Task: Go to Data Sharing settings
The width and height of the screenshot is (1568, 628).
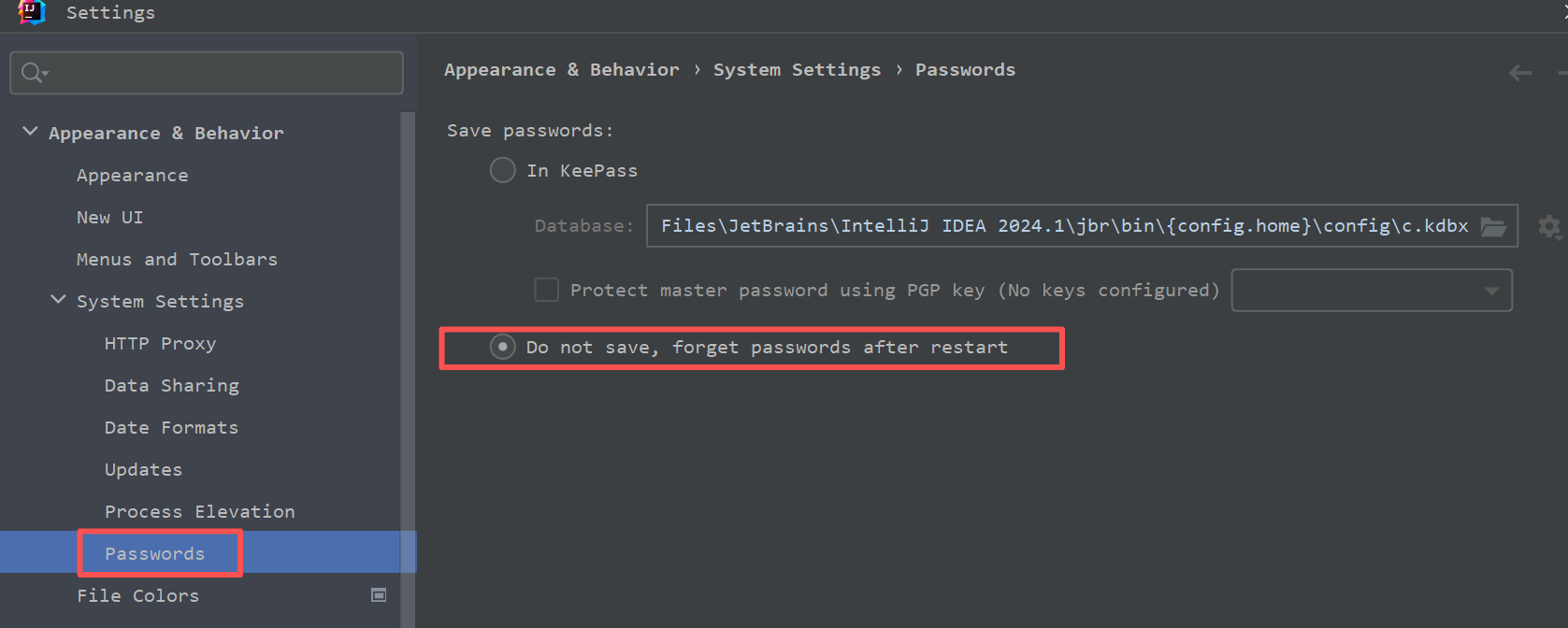Action: click(172, 386)
